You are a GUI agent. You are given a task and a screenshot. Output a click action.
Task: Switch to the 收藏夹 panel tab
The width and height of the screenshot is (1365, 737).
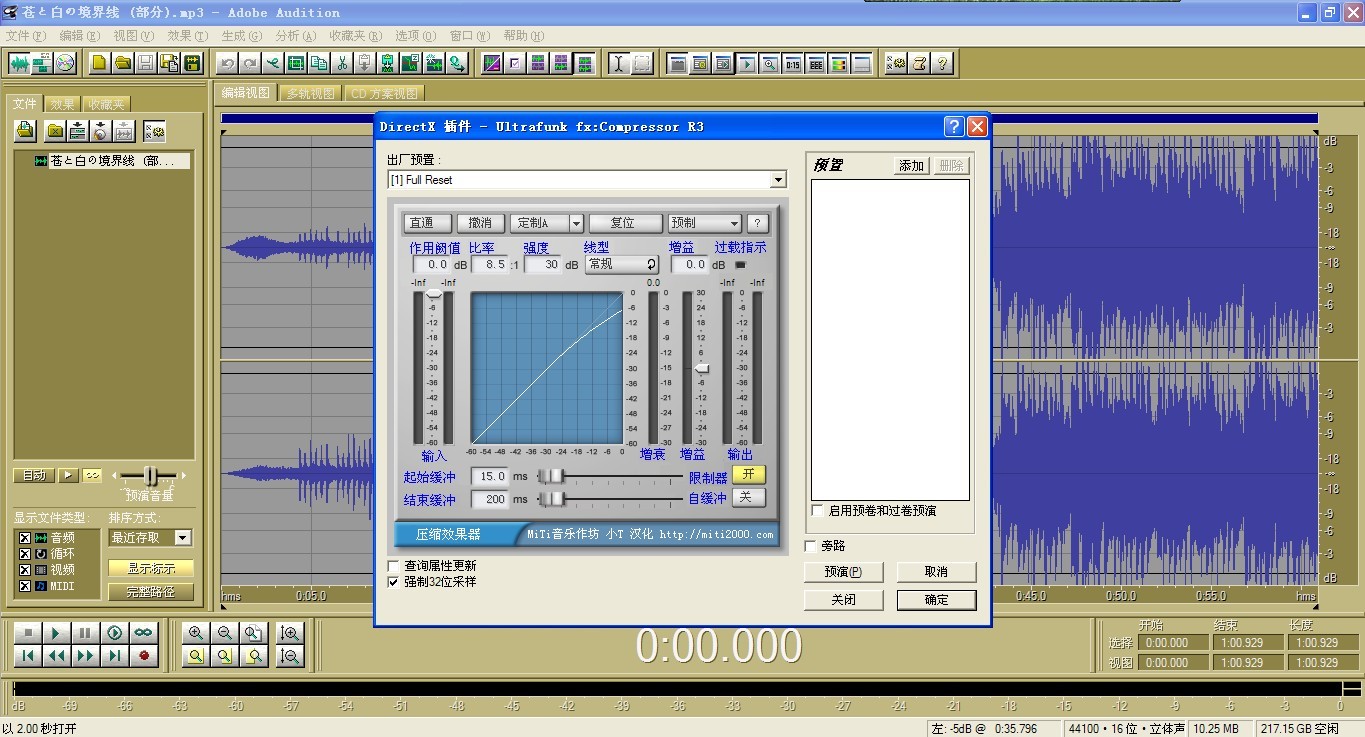[x=105, y=104]
